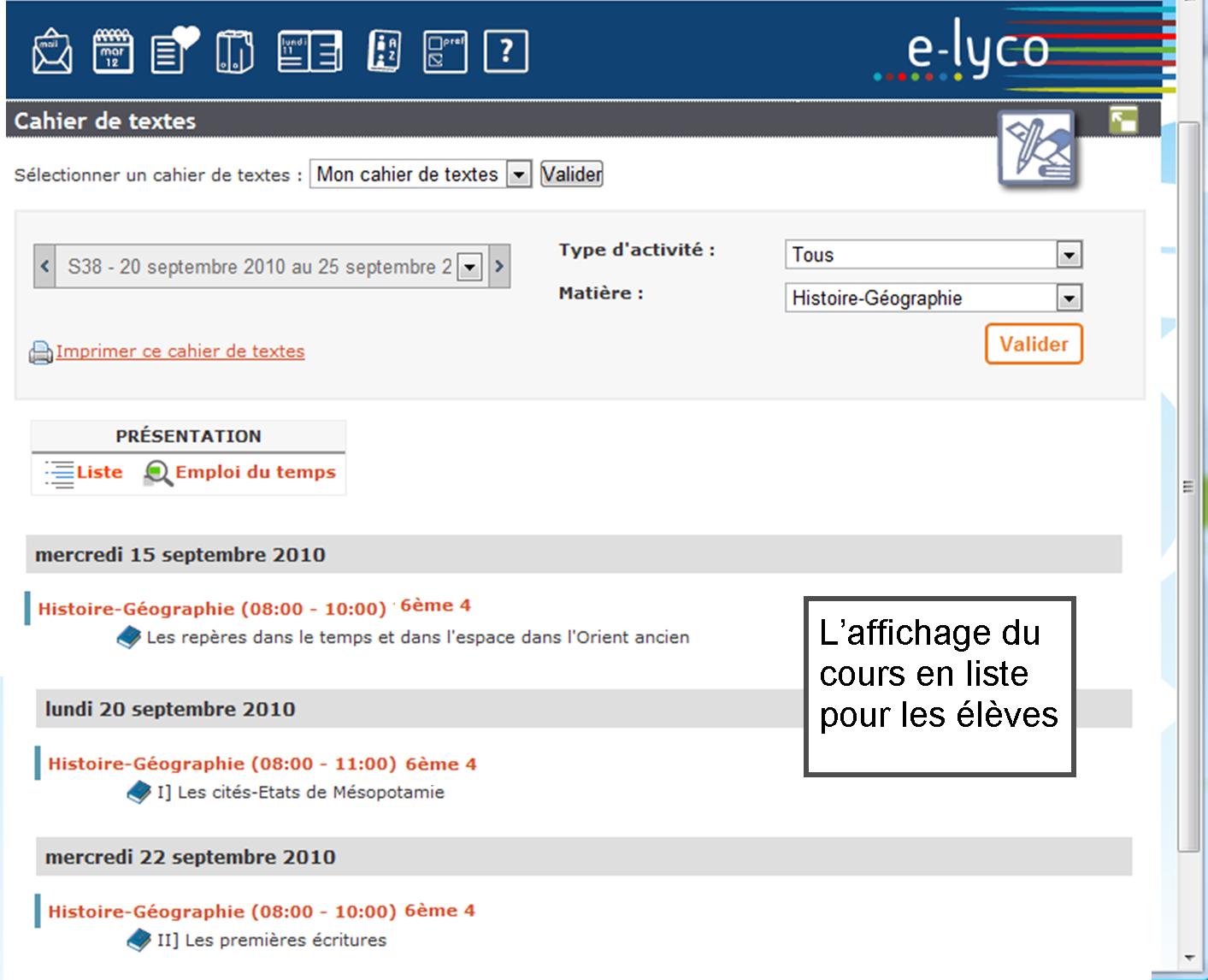Expand the Type d'activité dropdown
The width and height of the screenshot is (1208, 980).
click(x=1069, y=255)
